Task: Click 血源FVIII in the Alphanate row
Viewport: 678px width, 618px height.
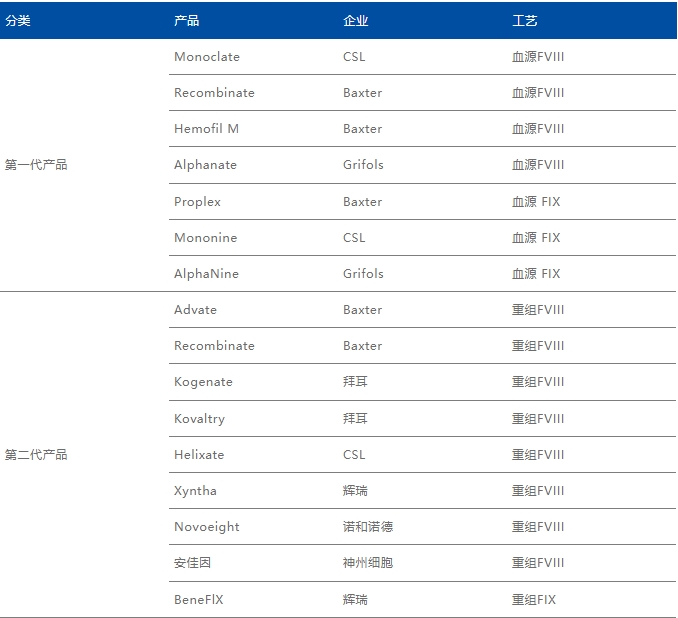Action: tap(538, 165)
